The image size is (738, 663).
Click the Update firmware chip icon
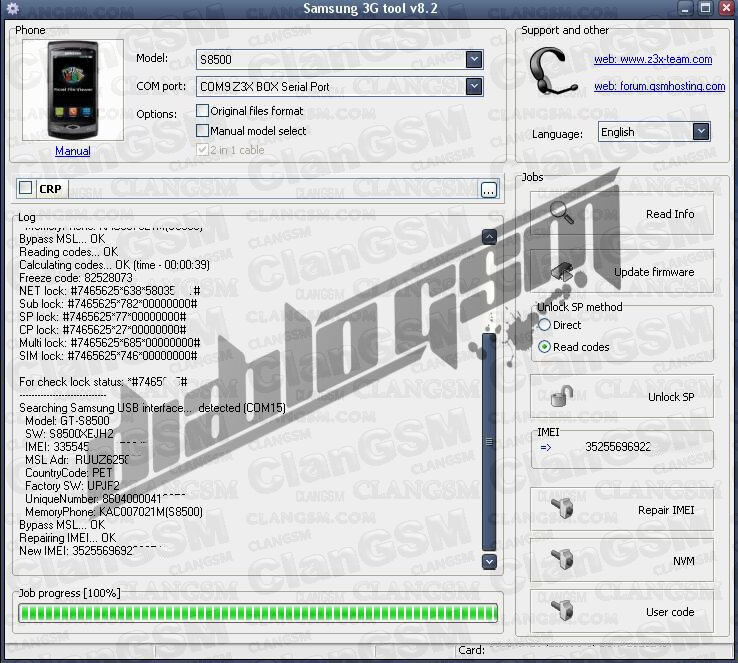click(563, 272)
